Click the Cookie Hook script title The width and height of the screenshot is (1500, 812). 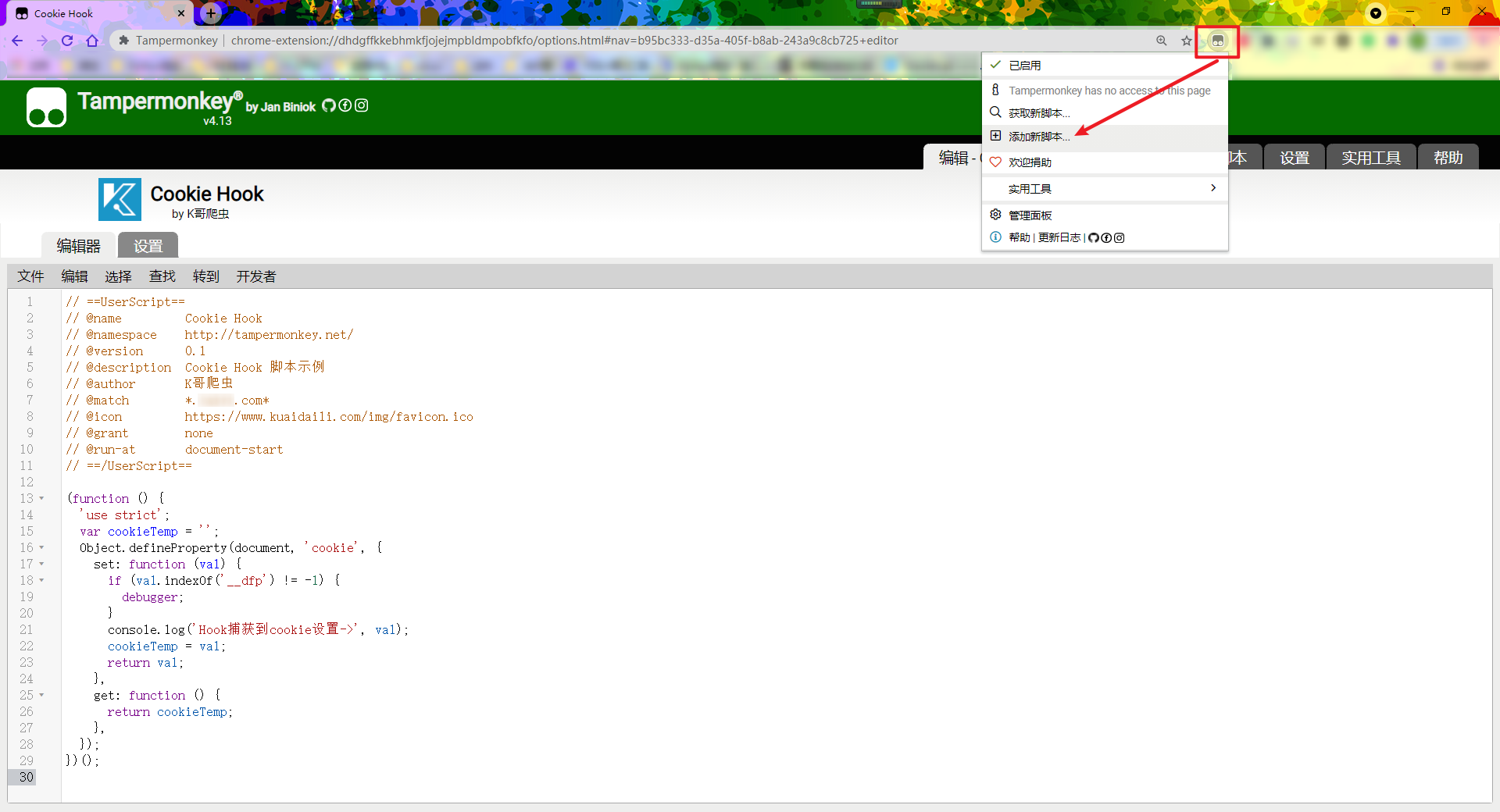click(x=207, y=194)
